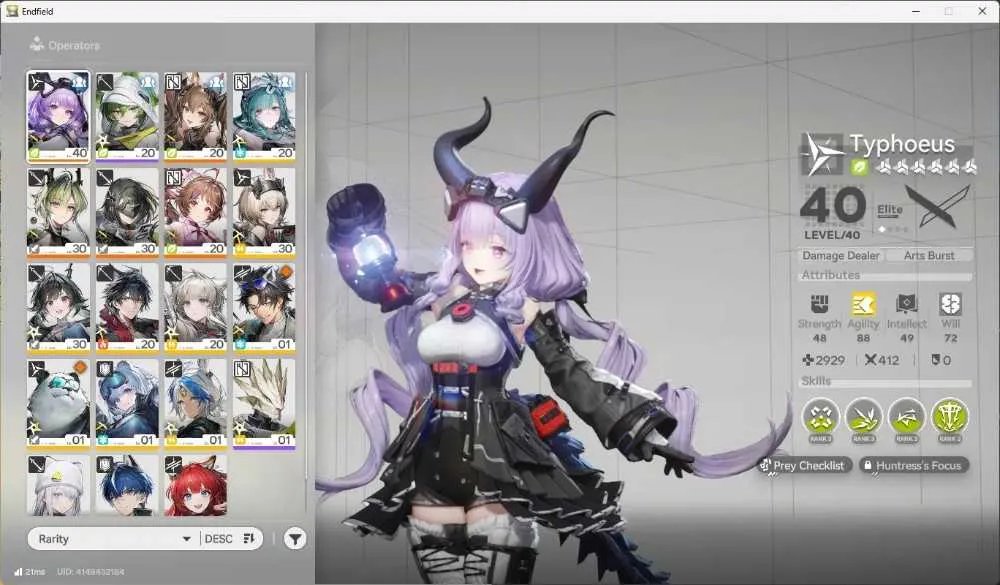This screenshot has width=1000, height=585.
Task: Open the fourth fully-lit skill icon
Action: click(x=950, y=417)
